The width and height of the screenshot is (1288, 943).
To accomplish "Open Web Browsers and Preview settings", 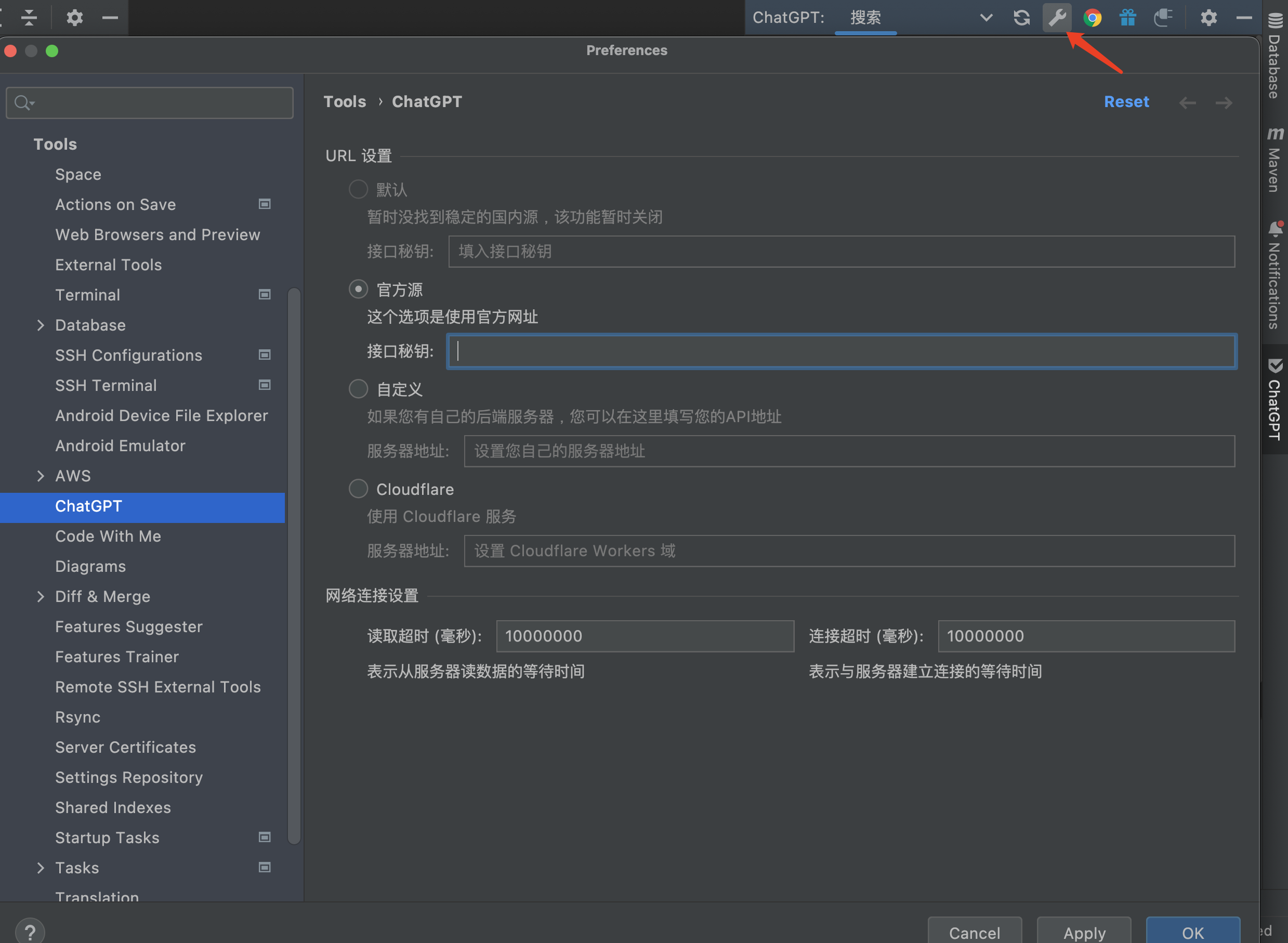I will coord(157,234).
